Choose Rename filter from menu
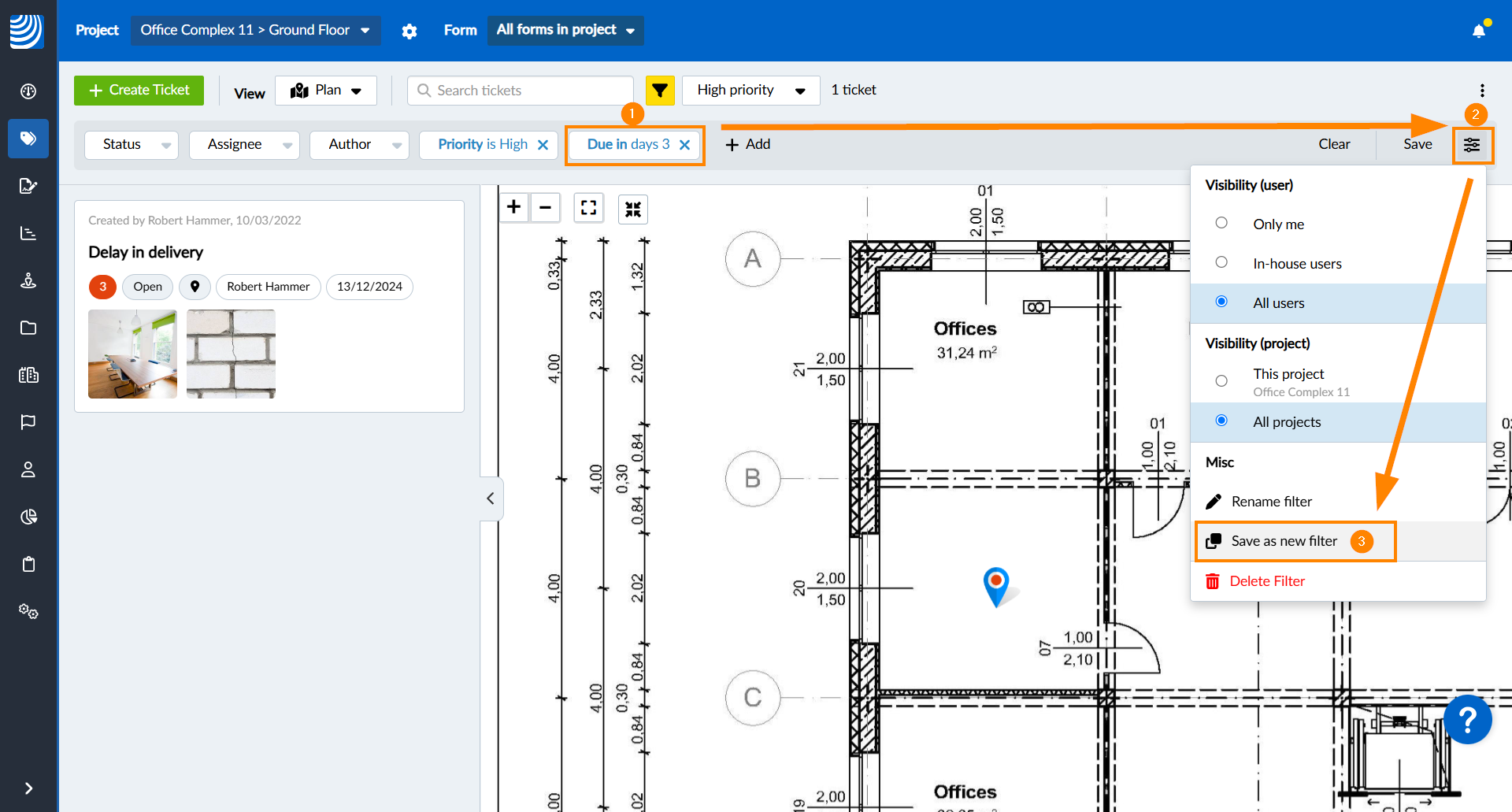The width and height of the screenshot is (1512, 812). [1271, 502]
